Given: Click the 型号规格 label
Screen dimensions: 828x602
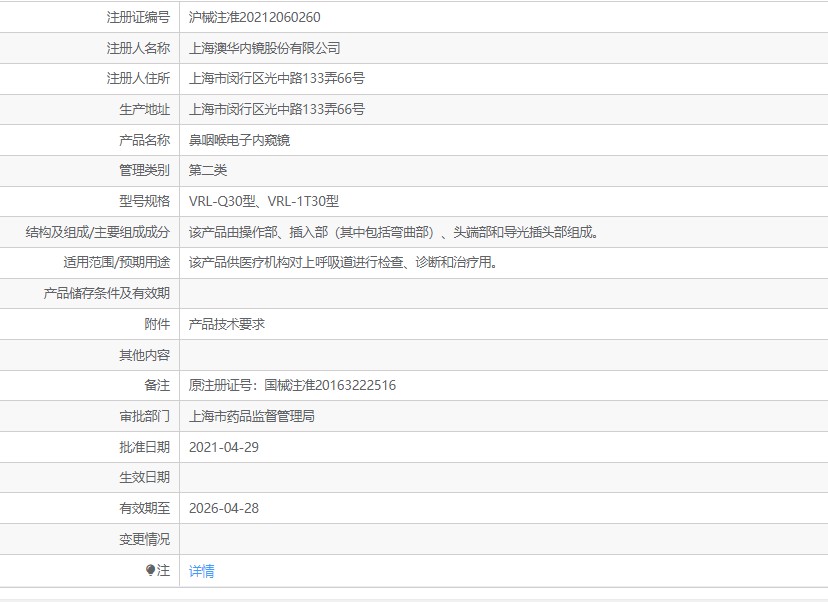Looking at the screenshot, I should click(145, 201).
